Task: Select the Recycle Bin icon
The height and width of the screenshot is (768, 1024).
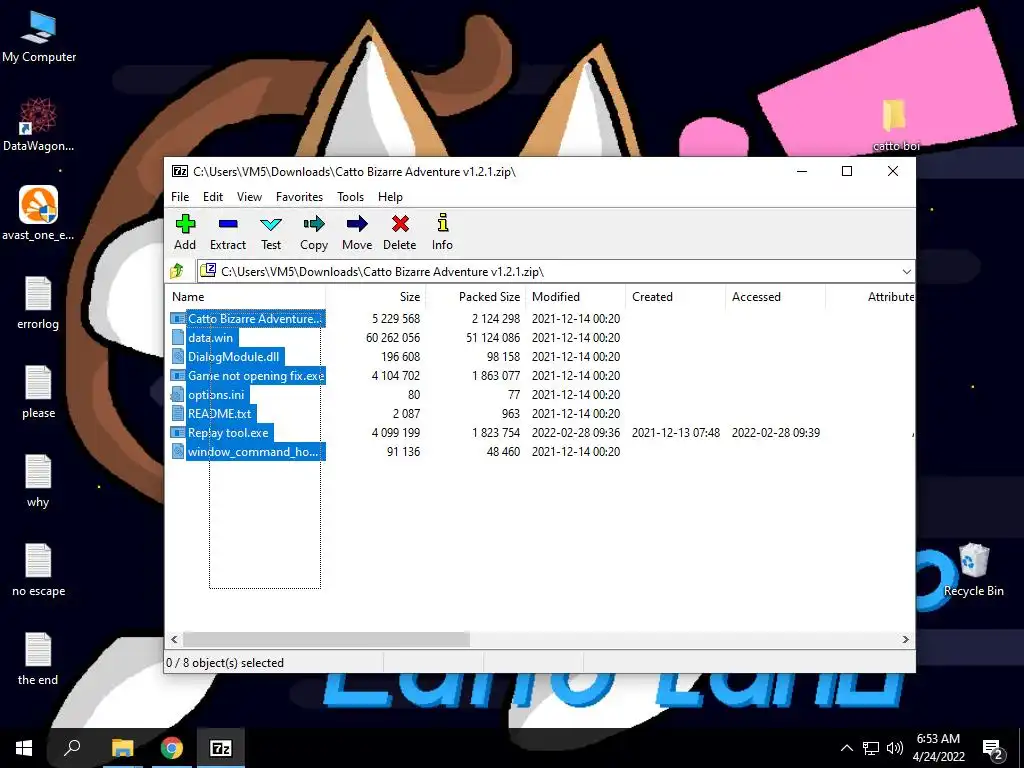Action: click(974, 570)
